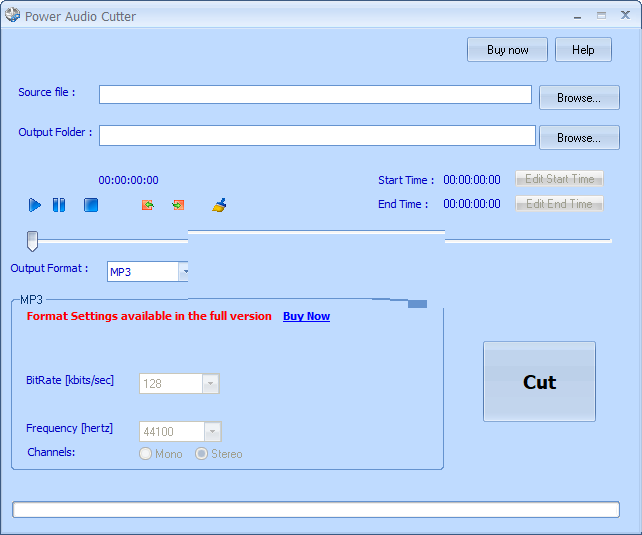Screen dimensions: 642x535
Task: Minimize the Power Audio Cutter window
Action: point(577,16)
